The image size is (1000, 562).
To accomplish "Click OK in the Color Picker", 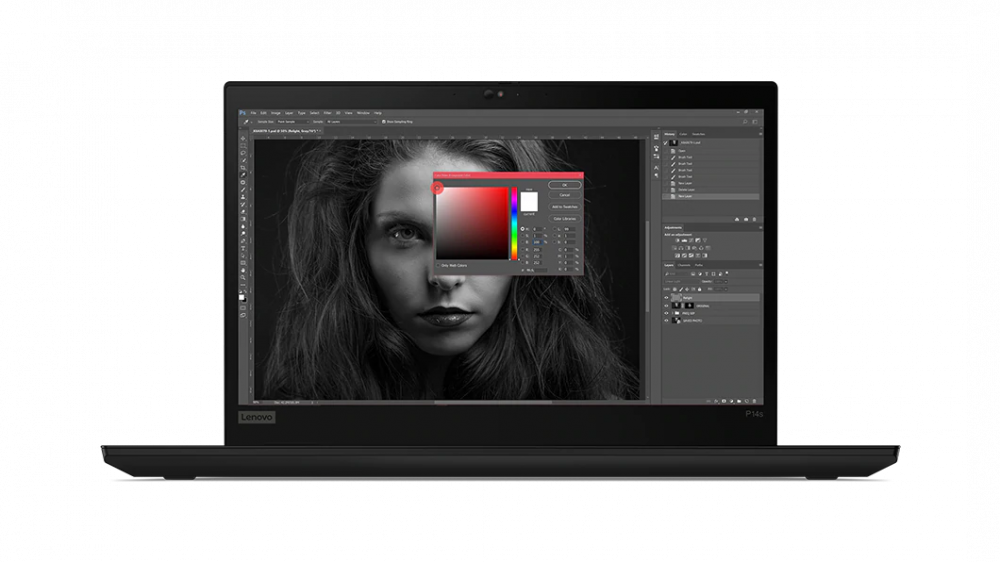I will point(564,185).
